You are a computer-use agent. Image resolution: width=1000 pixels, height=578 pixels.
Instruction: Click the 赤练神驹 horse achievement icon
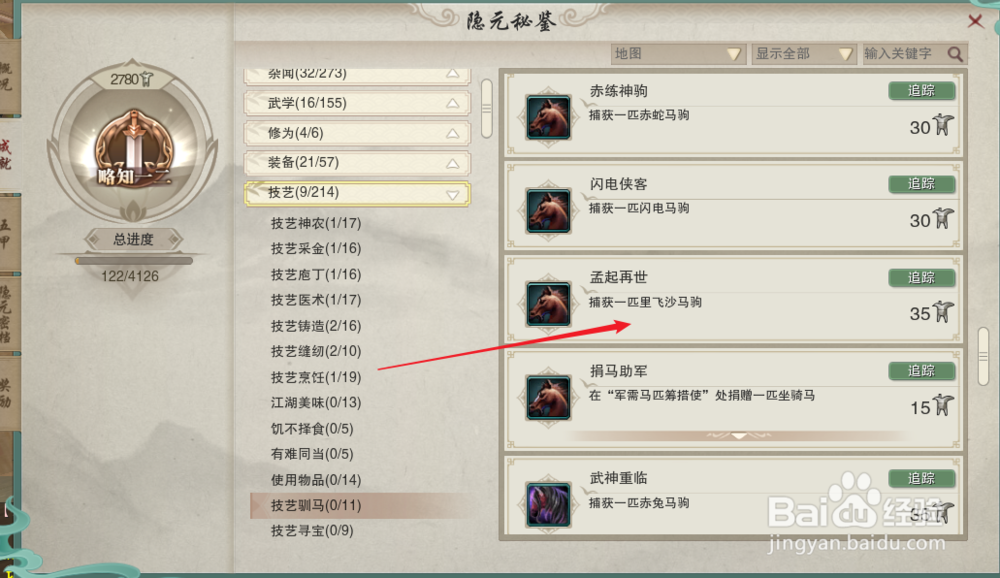click(548, 117)
